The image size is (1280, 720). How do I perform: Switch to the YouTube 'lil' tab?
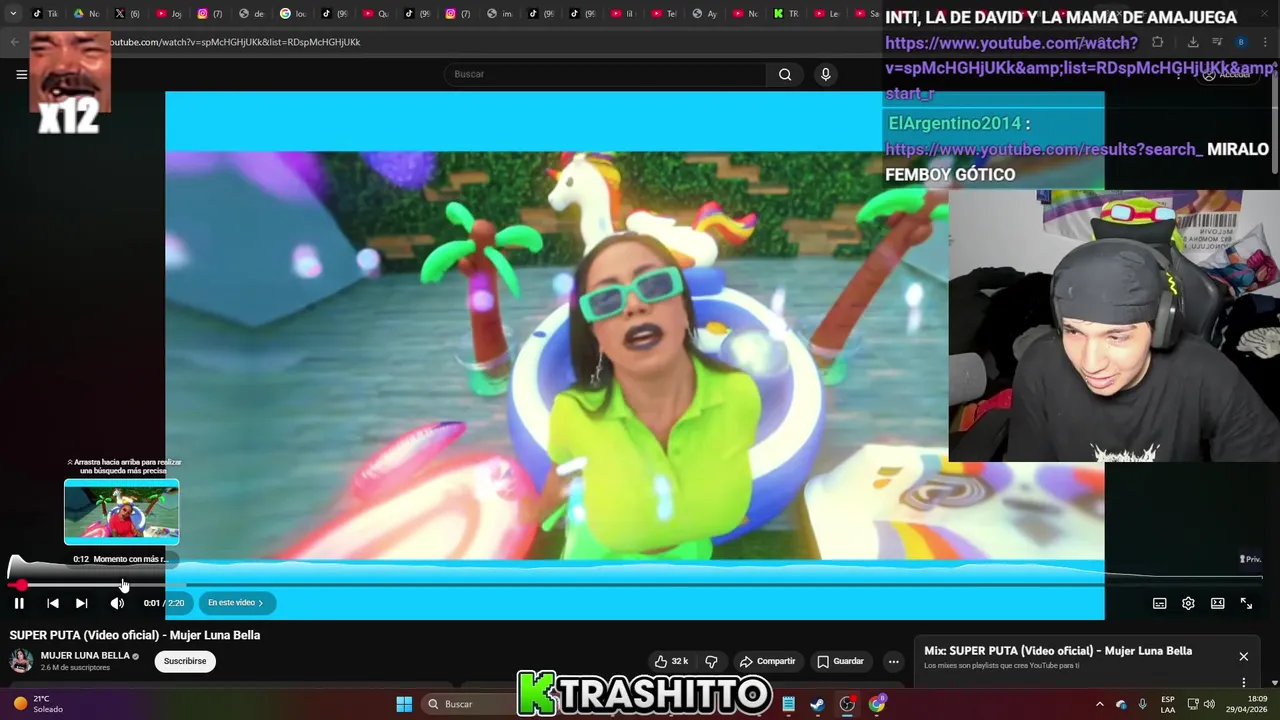(x=622, y=14)
